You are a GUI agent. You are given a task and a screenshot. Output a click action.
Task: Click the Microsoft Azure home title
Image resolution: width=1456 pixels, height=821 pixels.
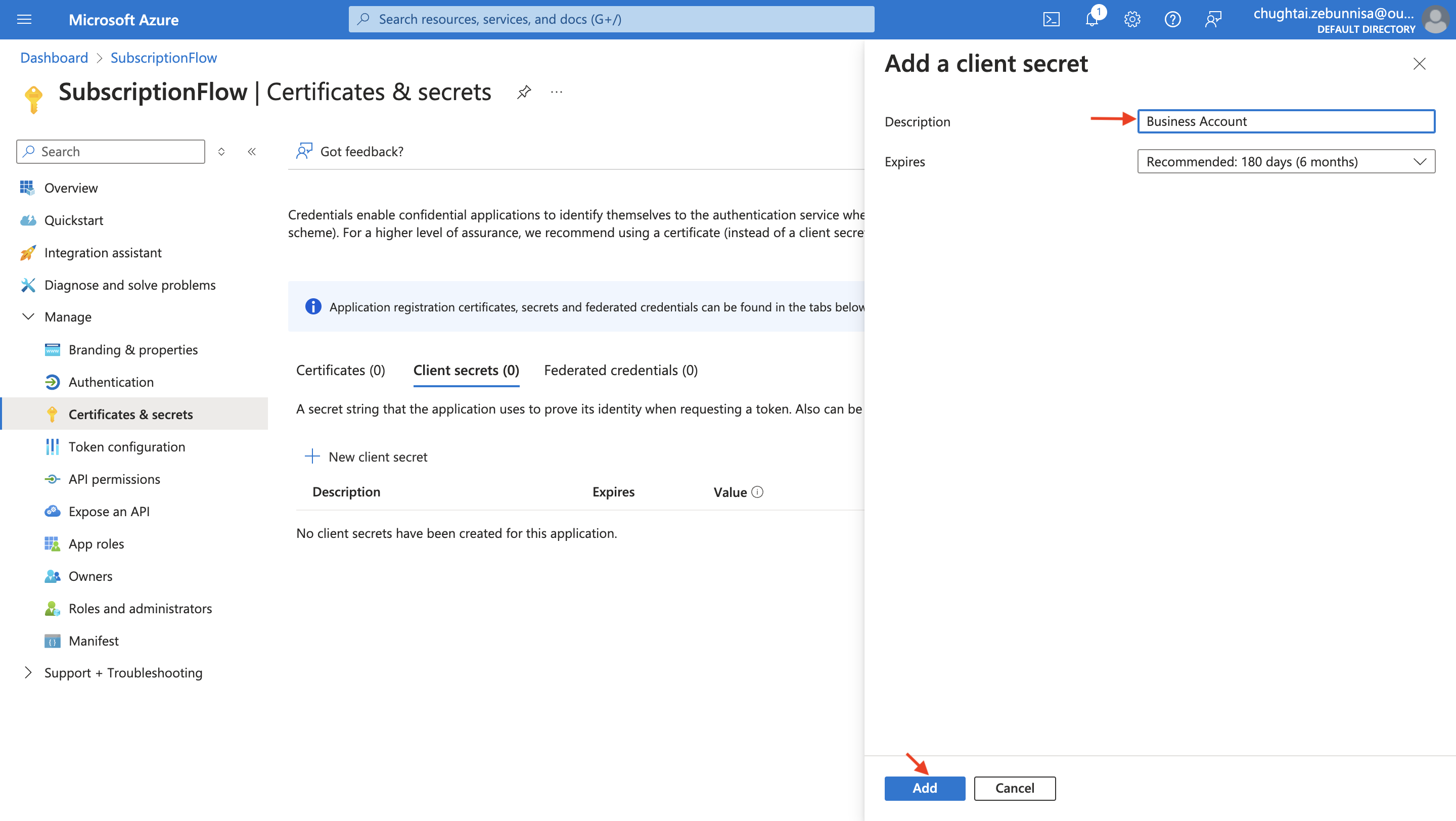point(124,20)
